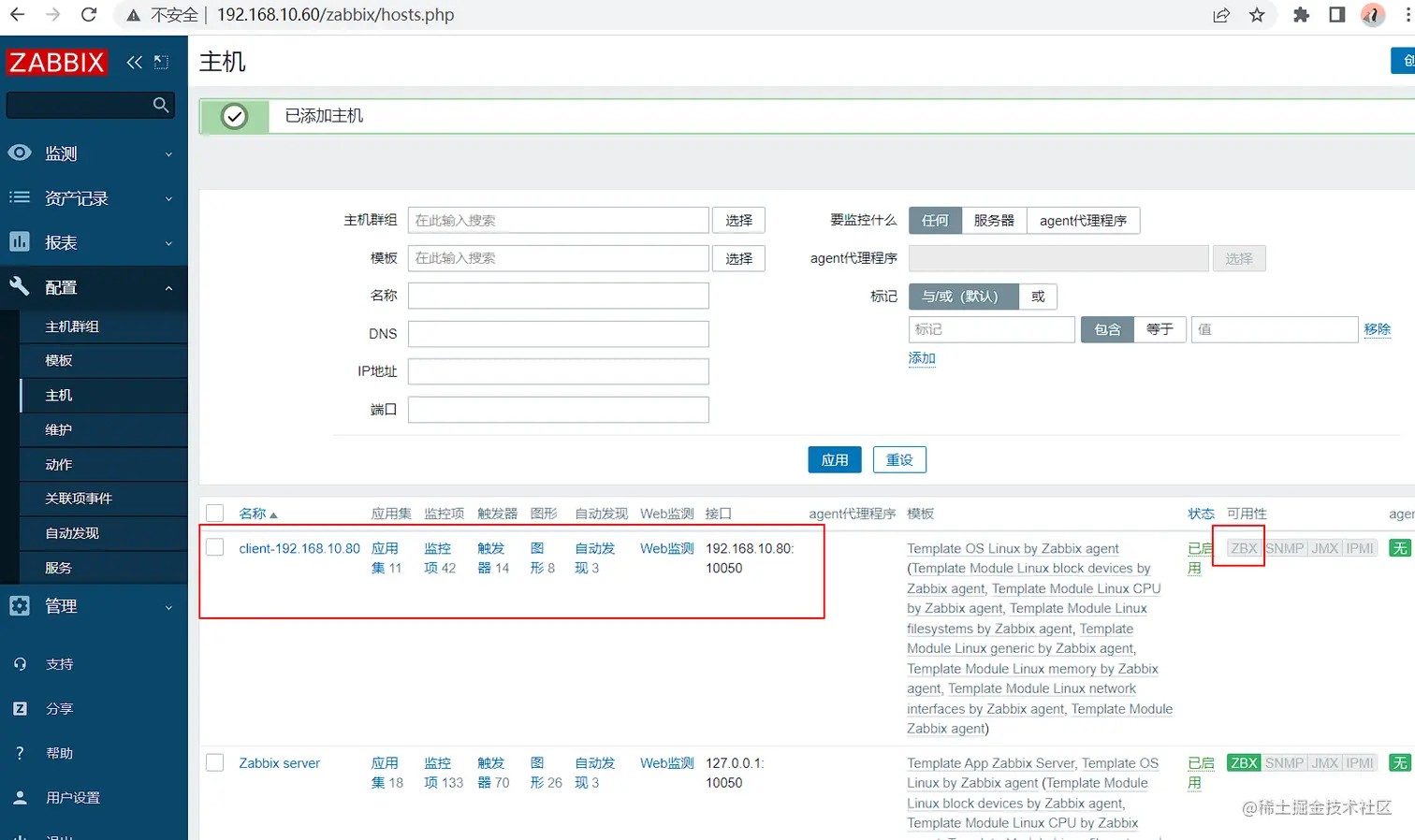
Task: Click the 监测 eye icon
Action: (20, 152)
